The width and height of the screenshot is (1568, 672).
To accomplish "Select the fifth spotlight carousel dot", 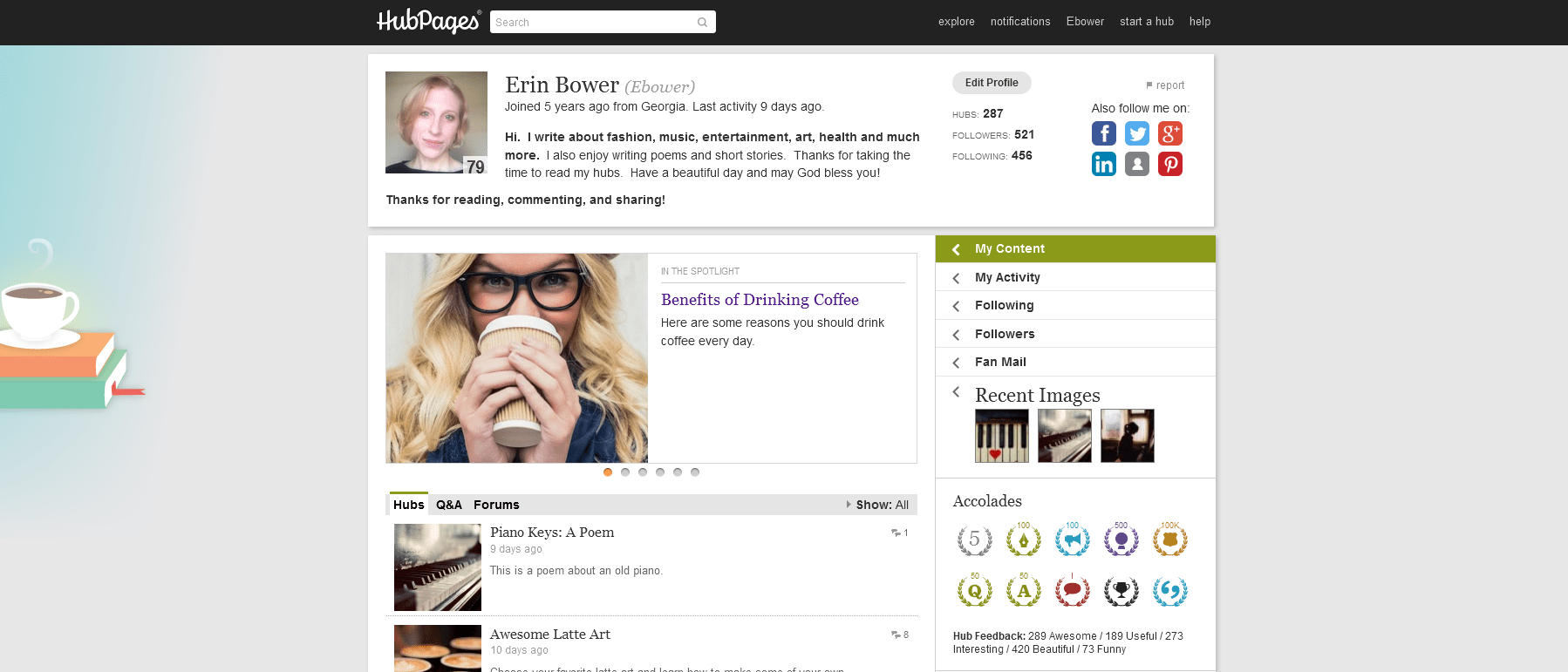I will tap(678, 472).
